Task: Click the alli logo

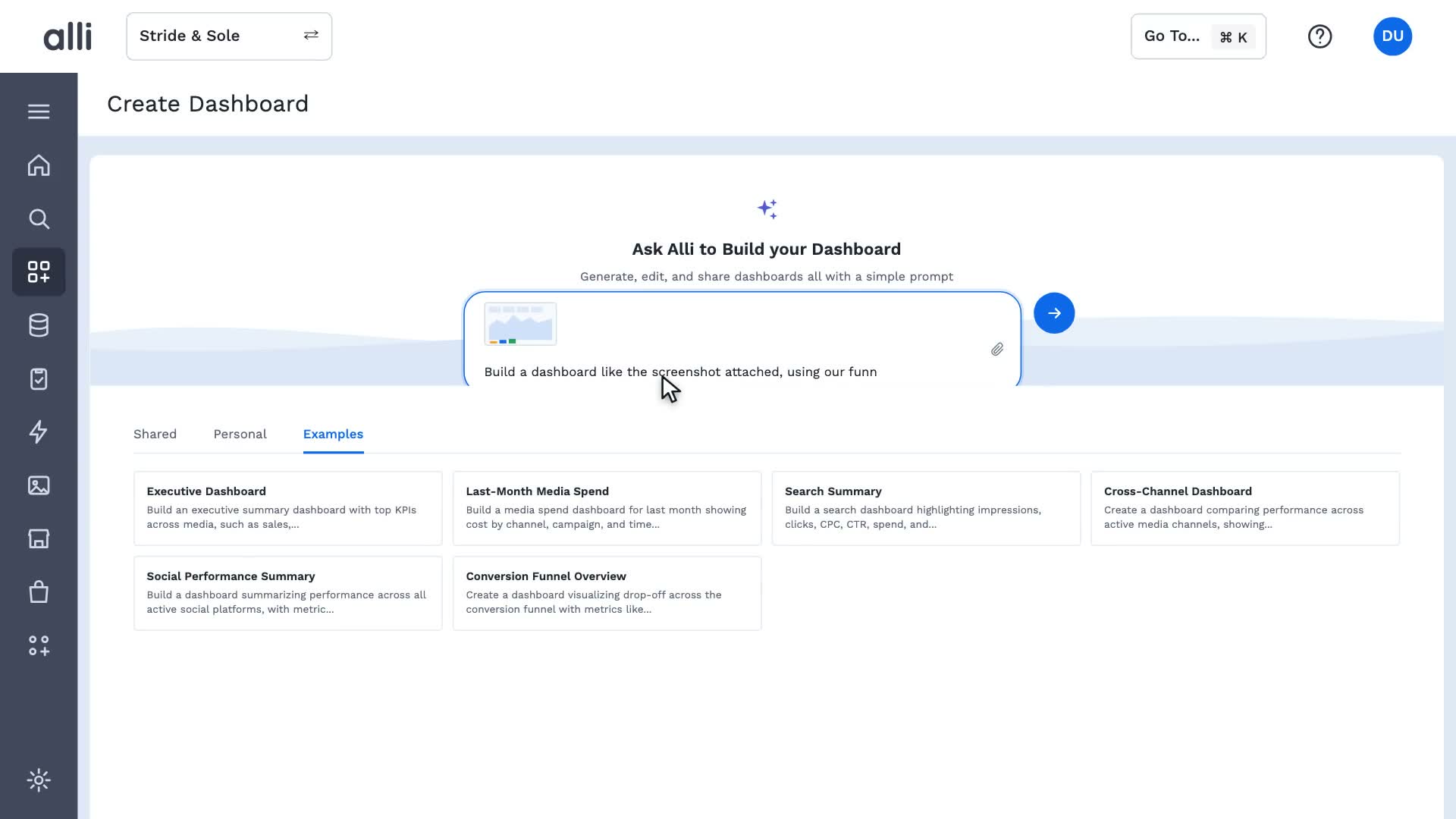Action: click(67, 36)
